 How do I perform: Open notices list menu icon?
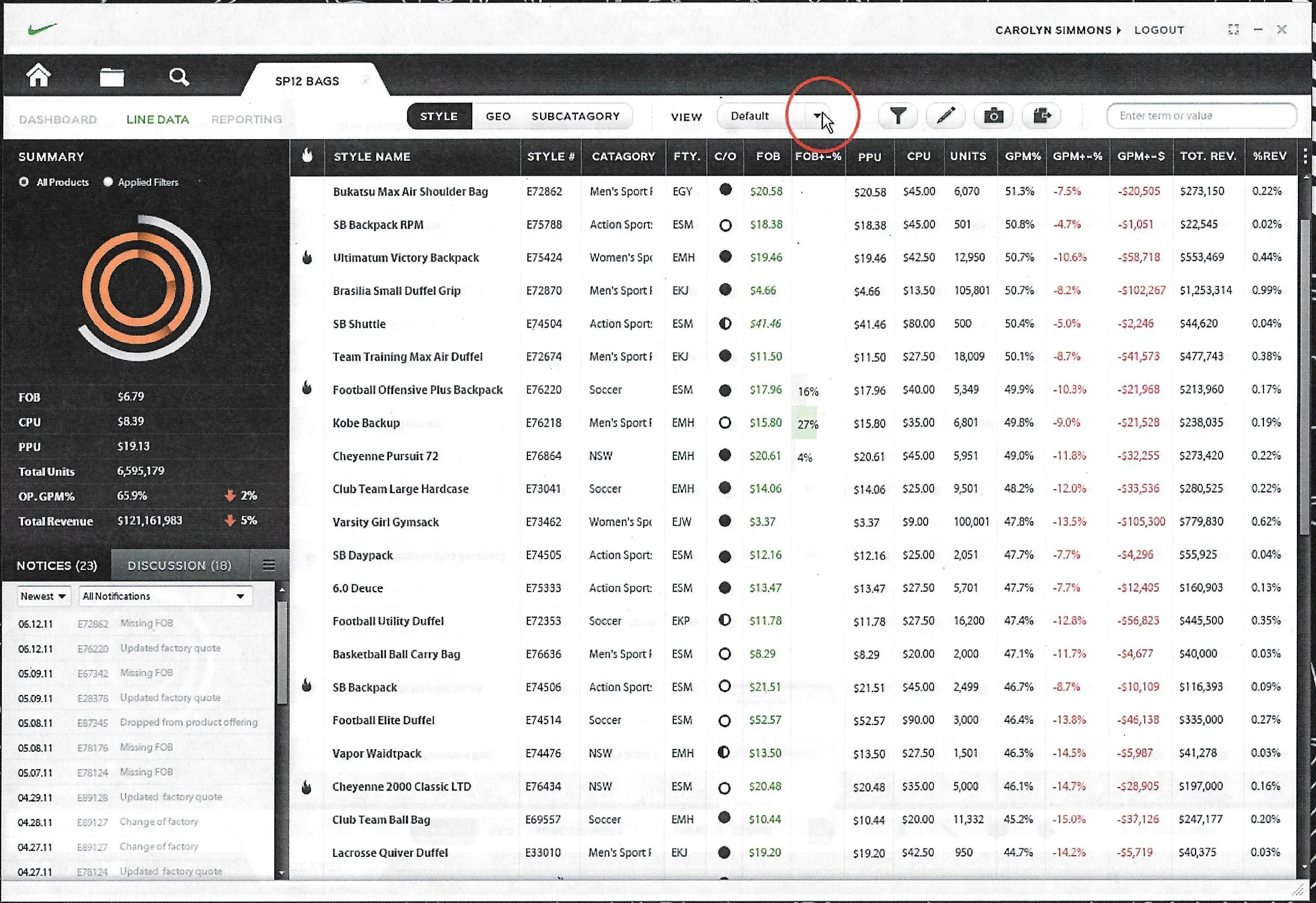tap(269, 565)
